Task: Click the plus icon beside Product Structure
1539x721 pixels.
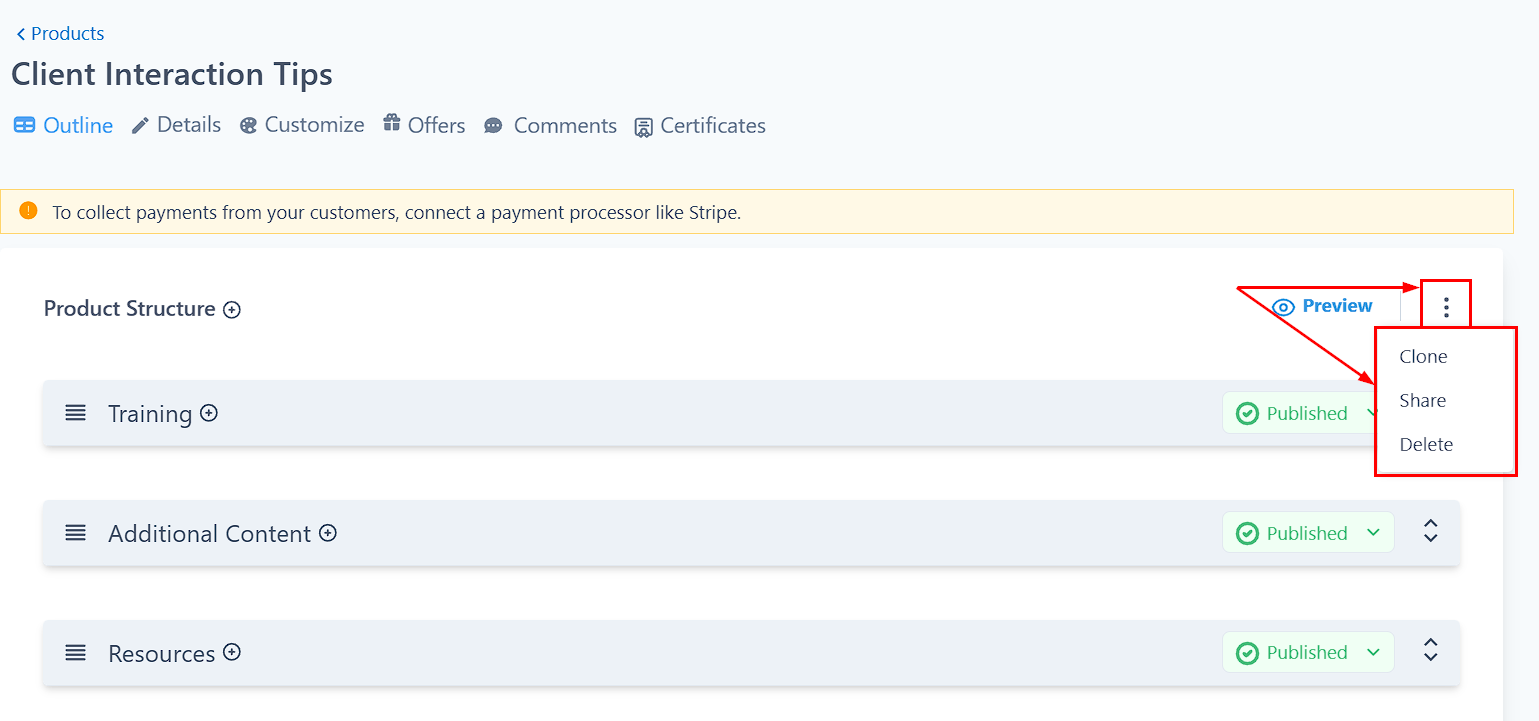Action: tap(232, 310)
